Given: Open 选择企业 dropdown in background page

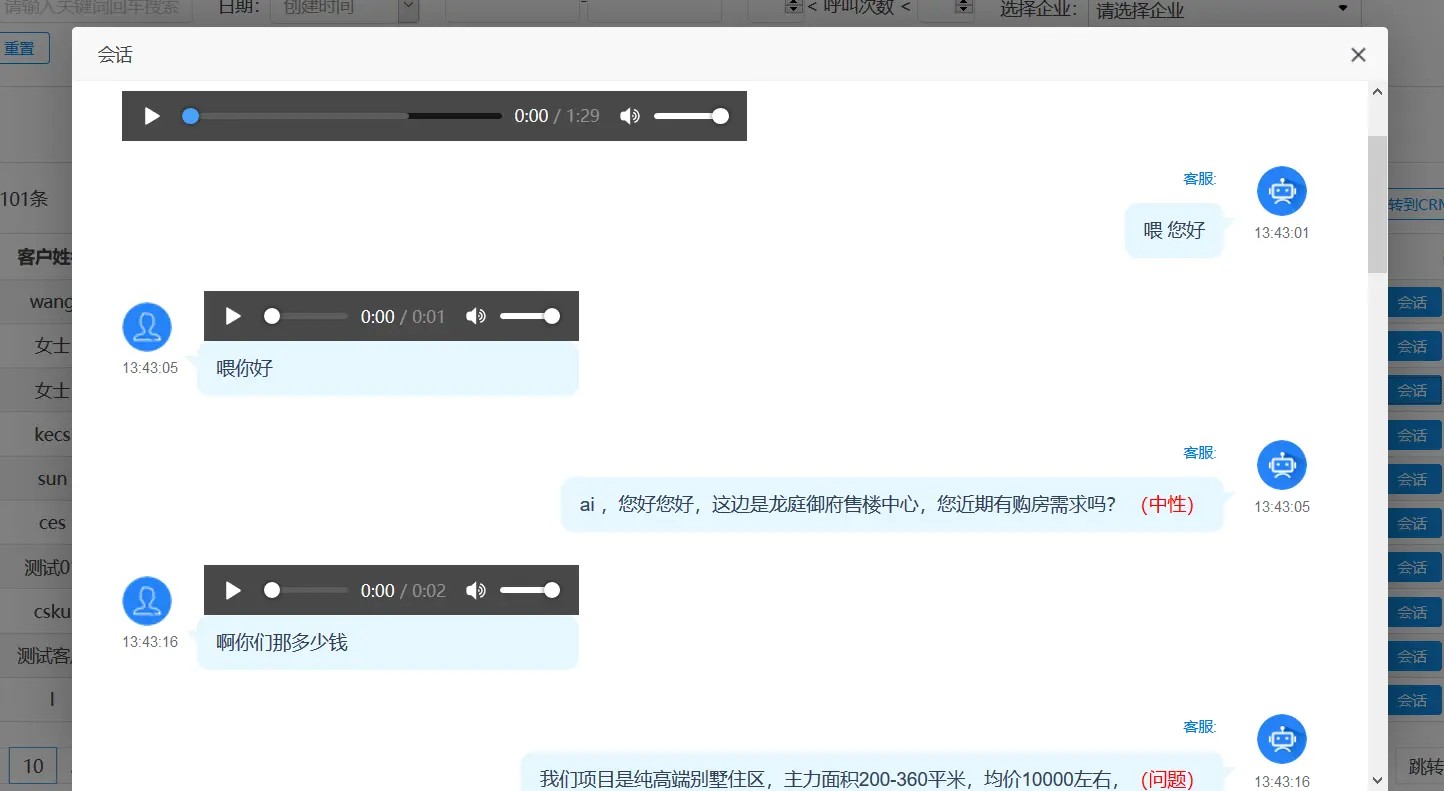Looking at the screenshot, I should pos(1224,10).
